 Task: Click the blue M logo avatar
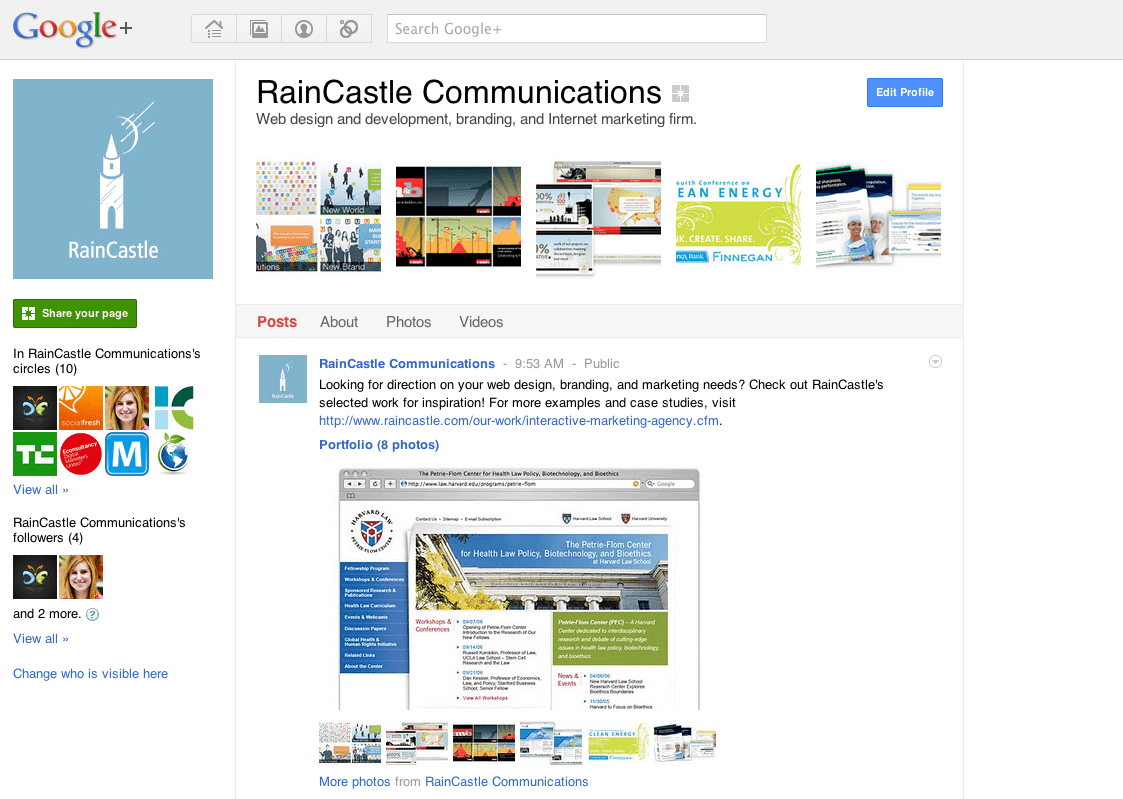point(127,454)
